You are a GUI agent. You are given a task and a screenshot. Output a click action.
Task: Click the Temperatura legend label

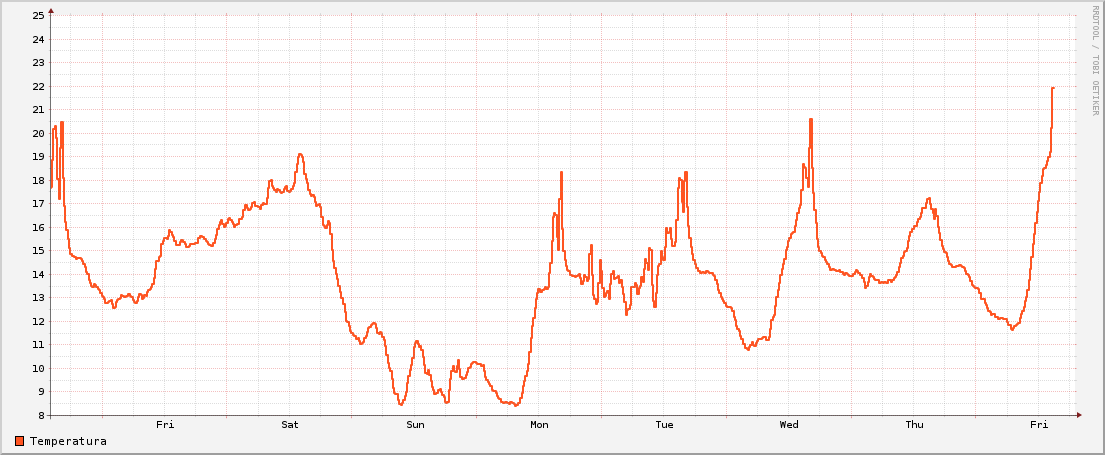pyautogui.click(x=68, y=441)
